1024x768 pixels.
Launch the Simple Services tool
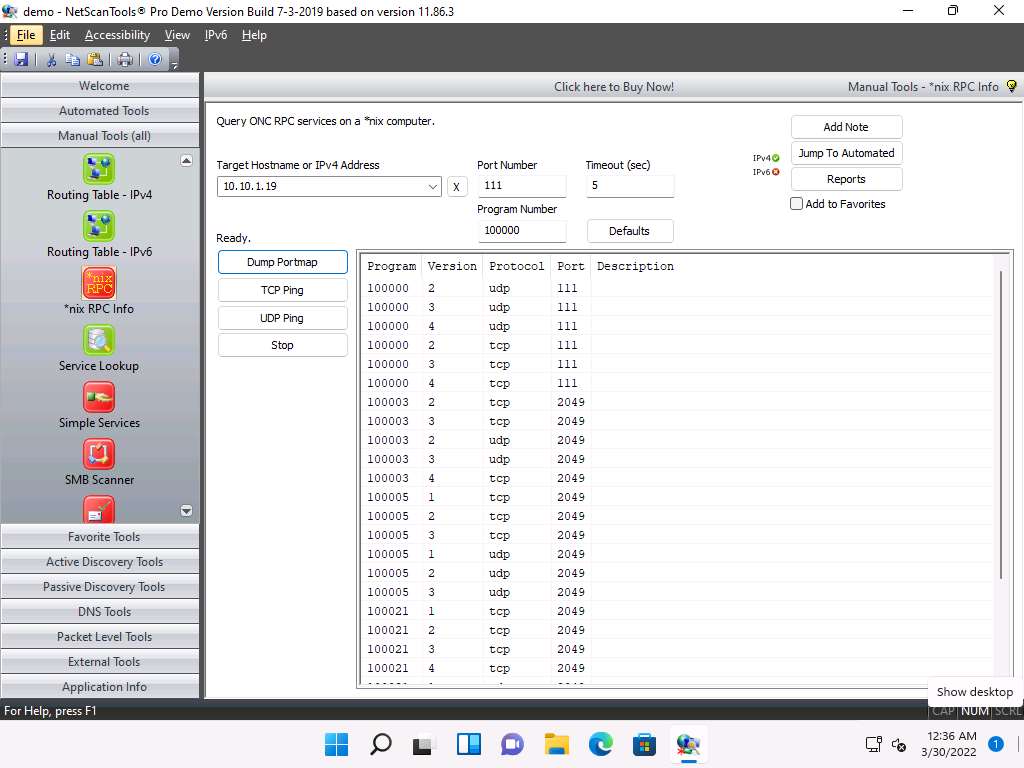[x=99, y=398]
